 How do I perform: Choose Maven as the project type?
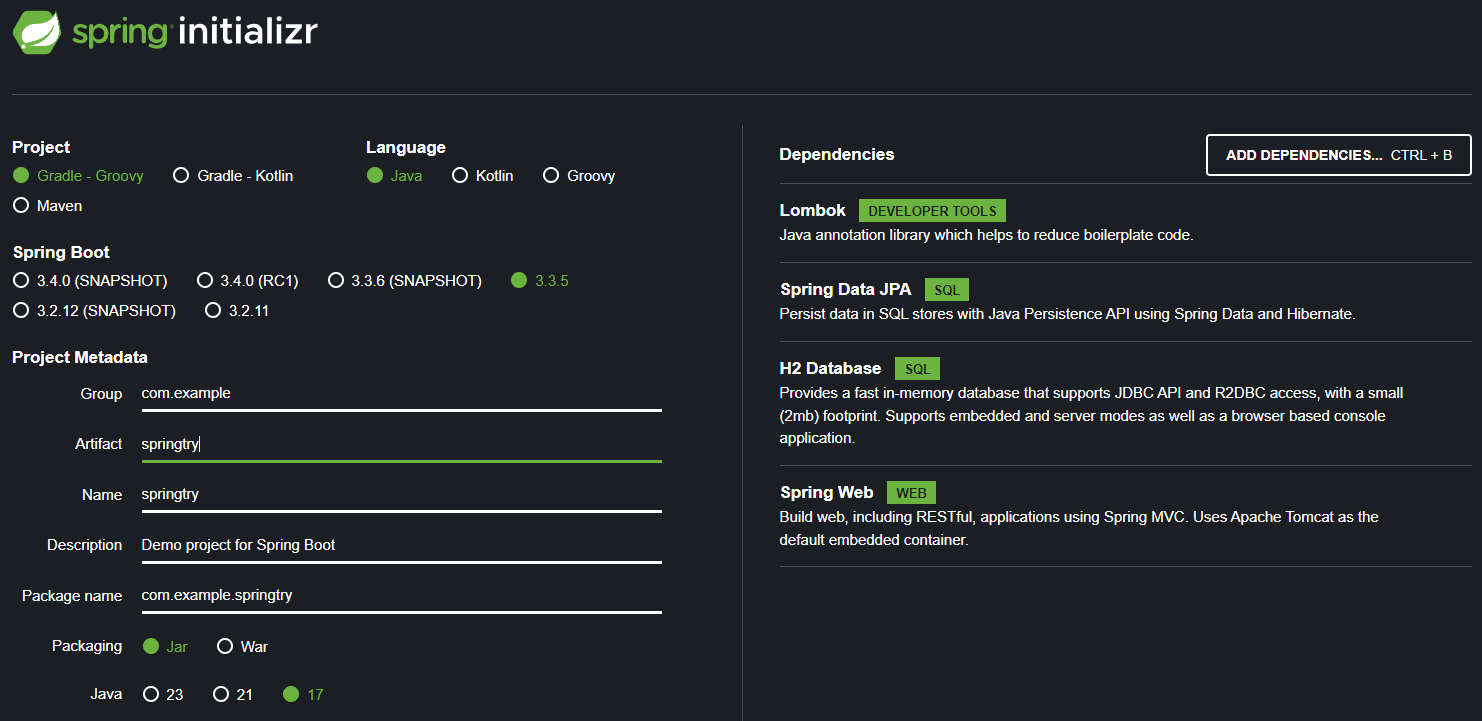pyautogui.click(x=48, y=206)
